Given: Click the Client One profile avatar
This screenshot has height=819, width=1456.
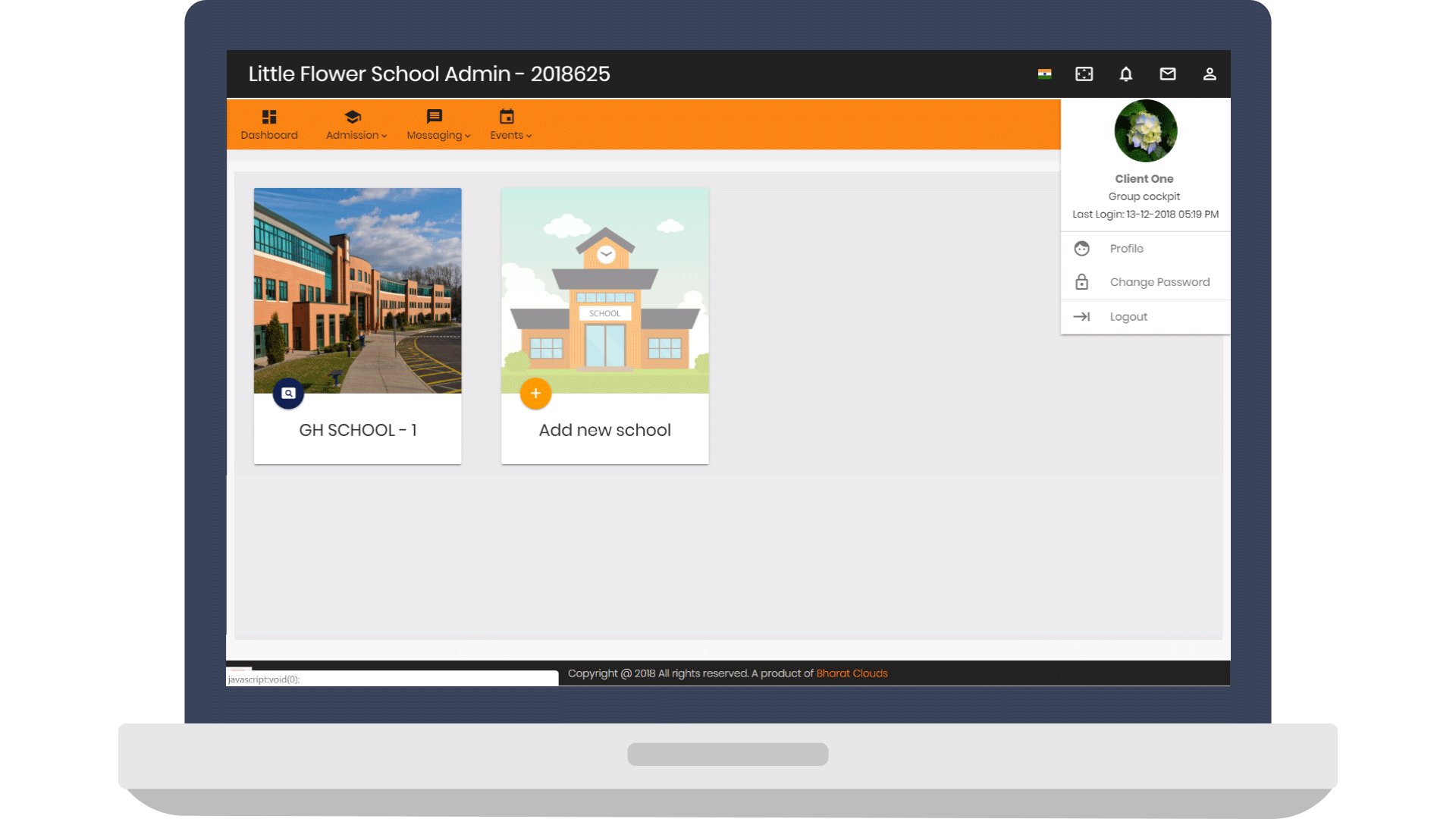Looking at the screenshot, I should point(1145,131).
